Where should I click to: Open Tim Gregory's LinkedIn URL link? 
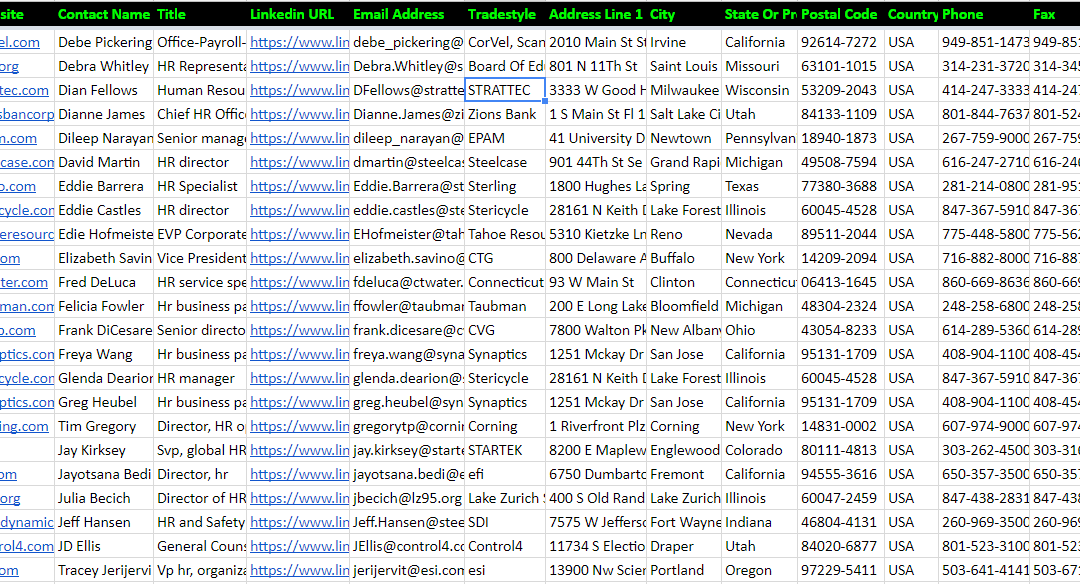[300, 426]
